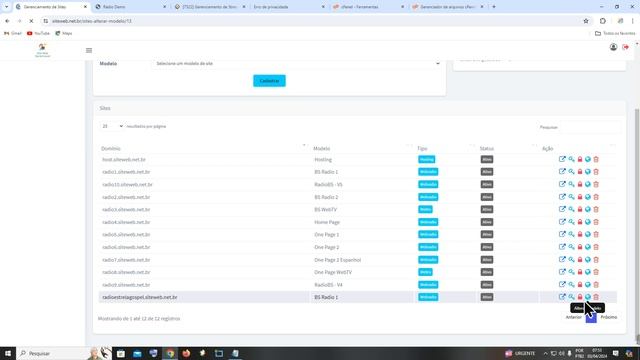Open host.siteweb.net.br in new window icon
The image size is (640, 360).
click(562, 159)
